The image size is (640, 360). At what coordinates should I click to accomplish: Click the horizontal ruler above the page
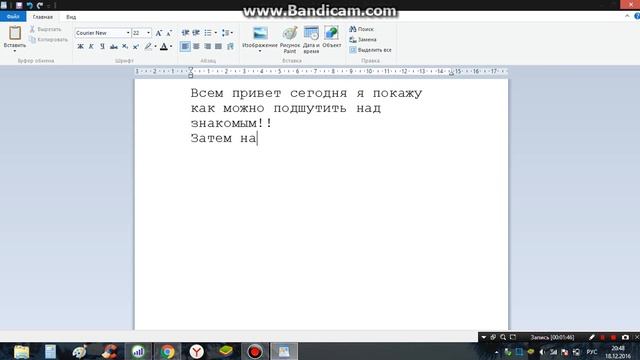[321, 71]
